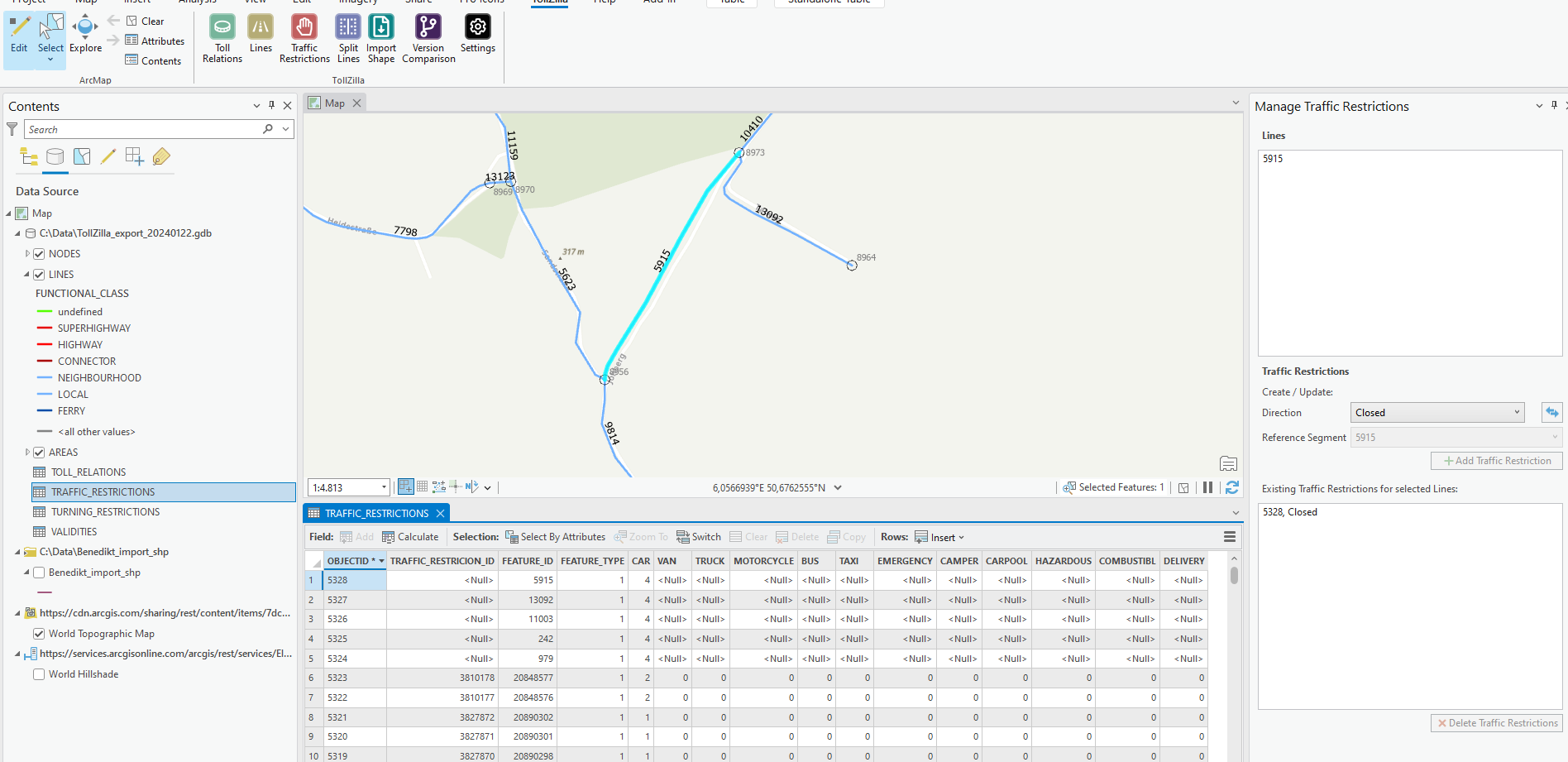Click Switch selection button
Screen dimensions: 1568x762
[698, 537]
